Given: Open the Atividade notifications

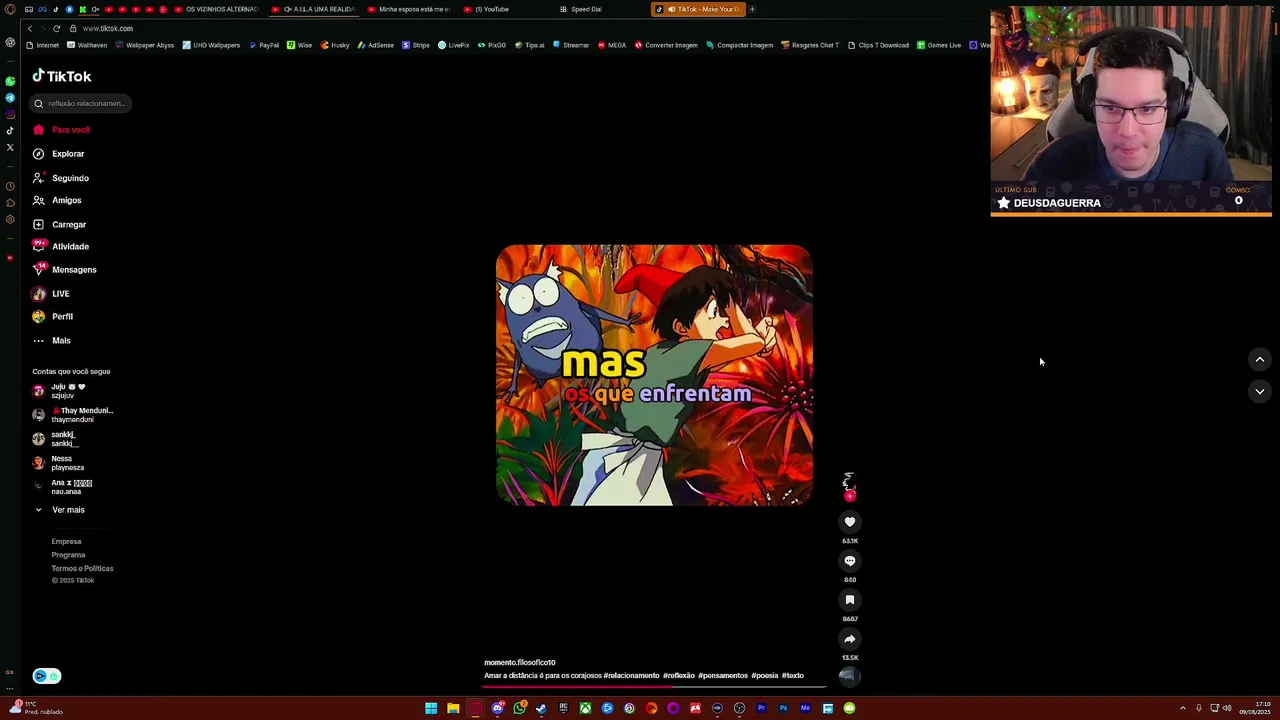Looking at the screenshot, I should tap(62, 246).
